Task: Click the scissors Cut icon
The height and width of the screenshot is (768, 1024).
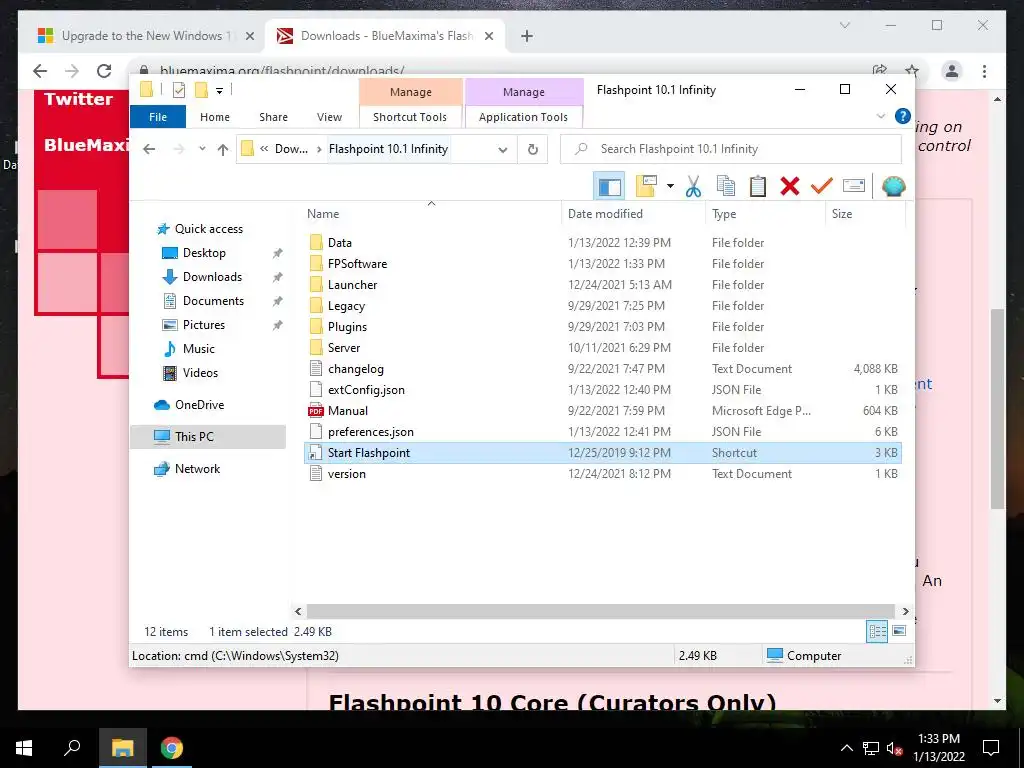Action: tap(693, 187)
